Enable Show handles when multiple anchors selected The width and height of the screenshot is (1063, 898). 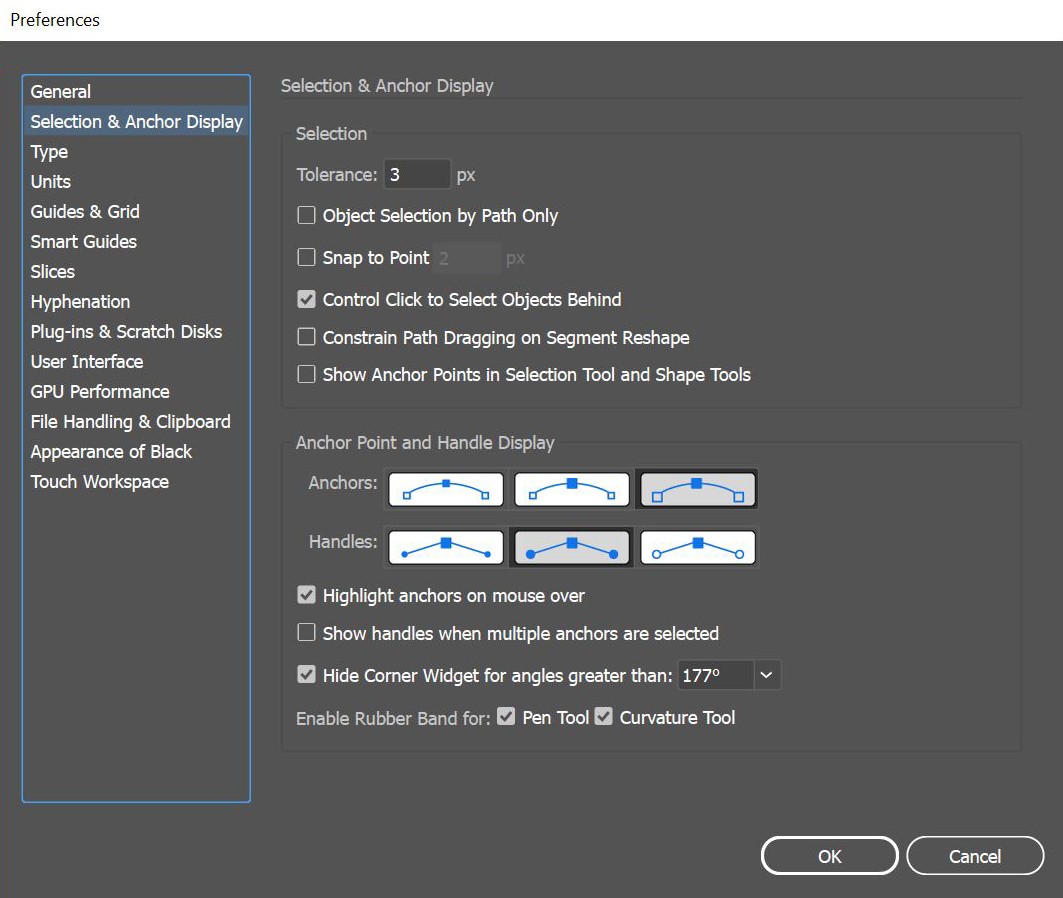pyautogui.click(x=306, y=632)
